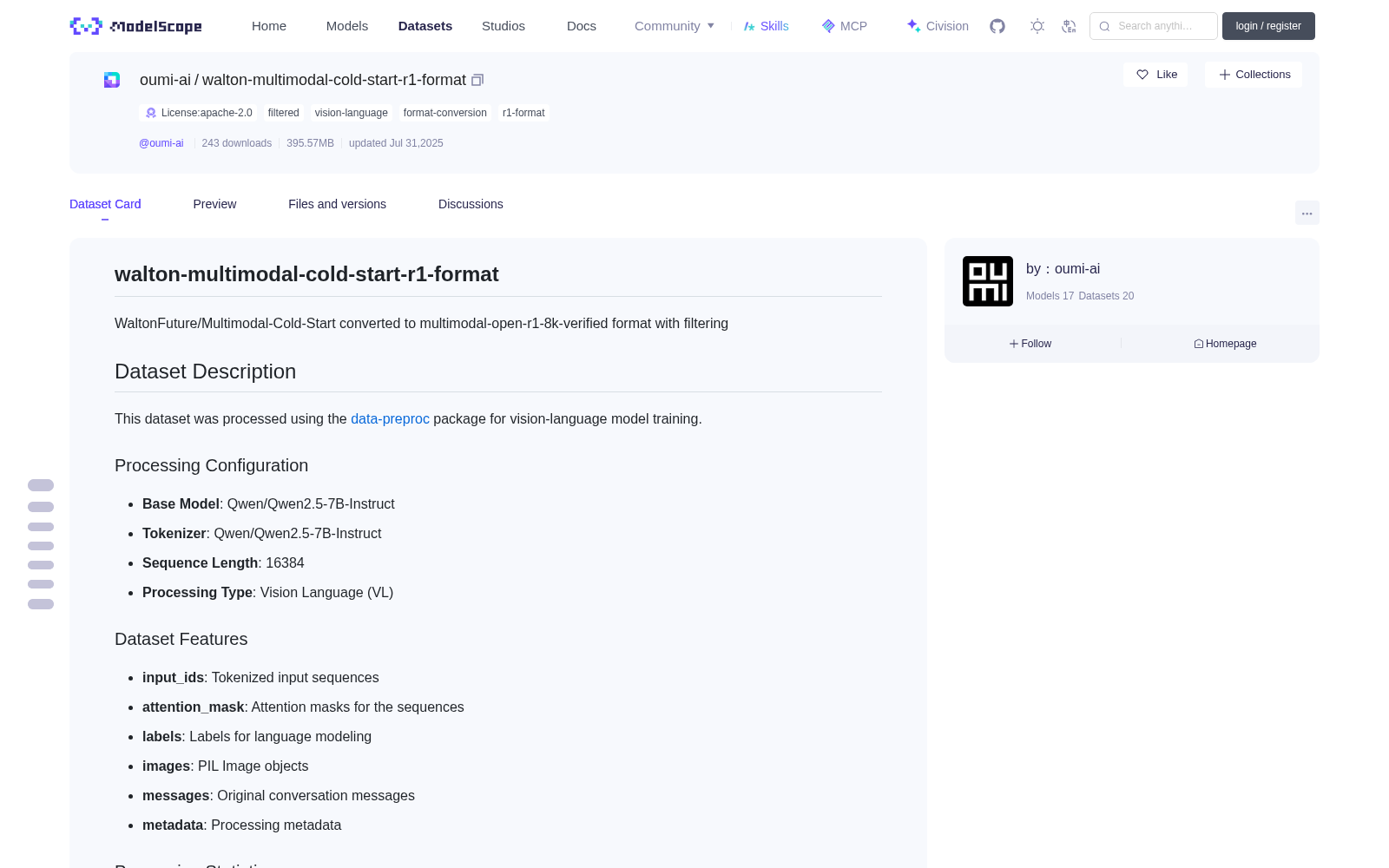Click the dataset avatar icon beside title
1389x868 pixels.
click(112, 80)
